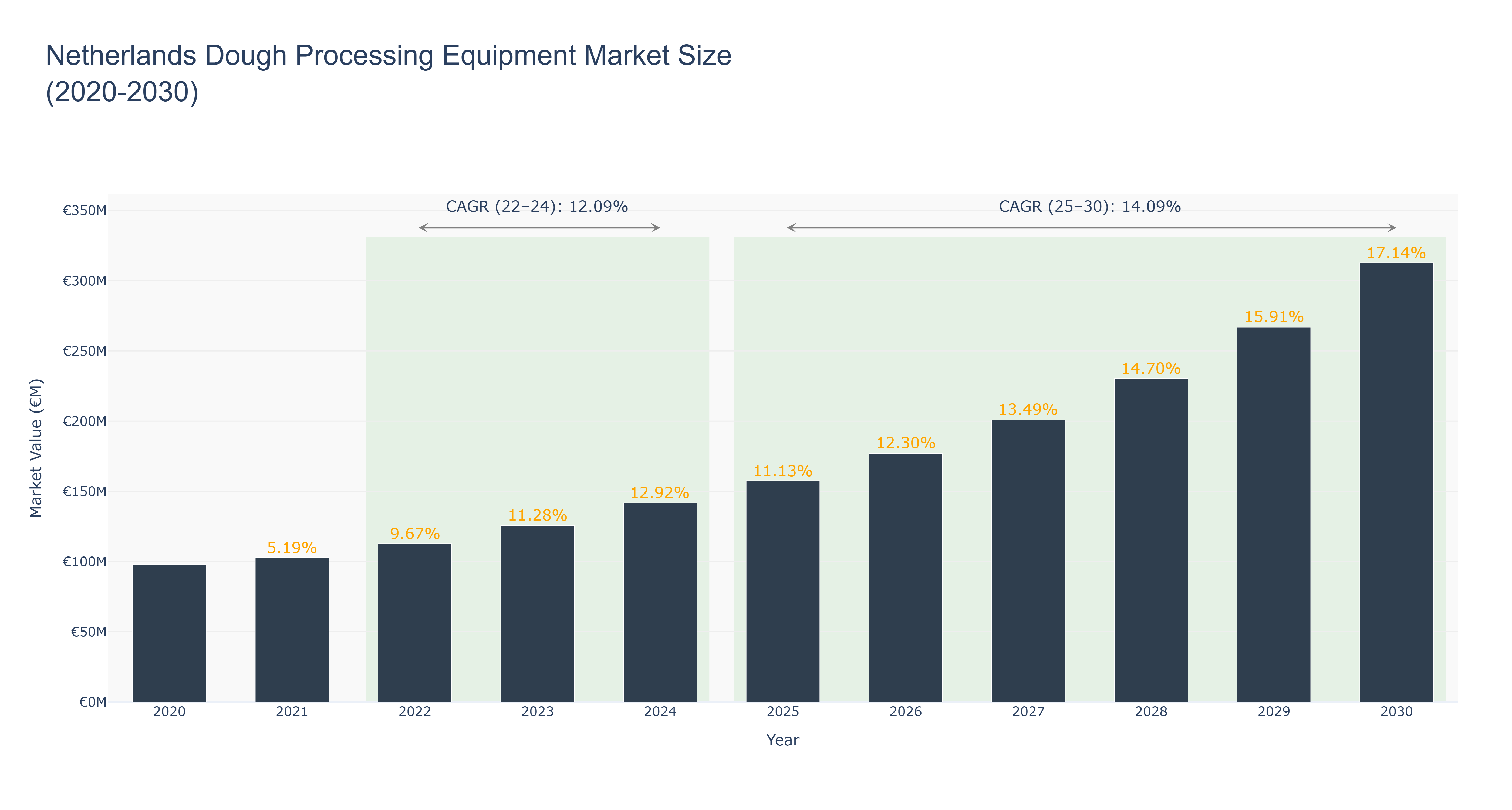
Task: Click the 'Market Value (€M)' axis title
Action: pos(36,448)
